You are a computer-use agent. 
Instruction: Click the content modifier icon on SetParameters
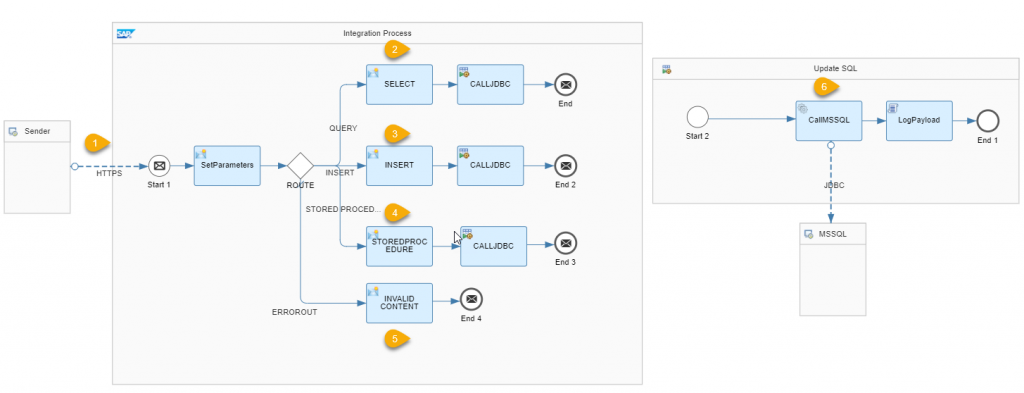201,153
